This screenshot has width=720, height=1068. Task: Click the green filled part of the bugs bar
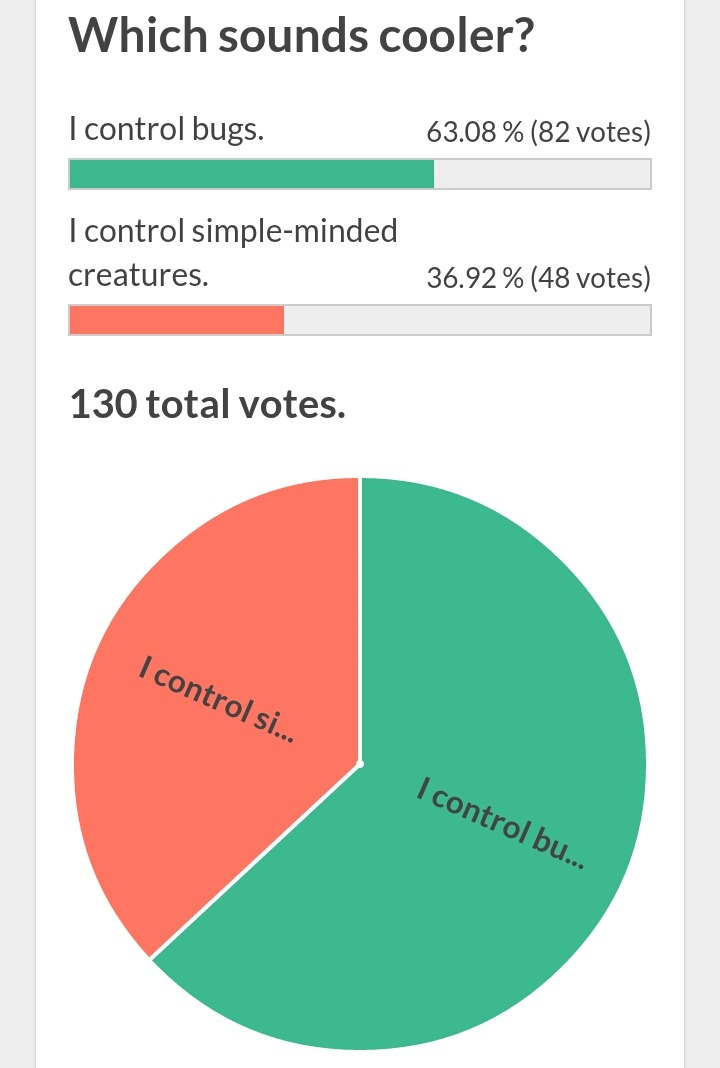pos(251,174)
